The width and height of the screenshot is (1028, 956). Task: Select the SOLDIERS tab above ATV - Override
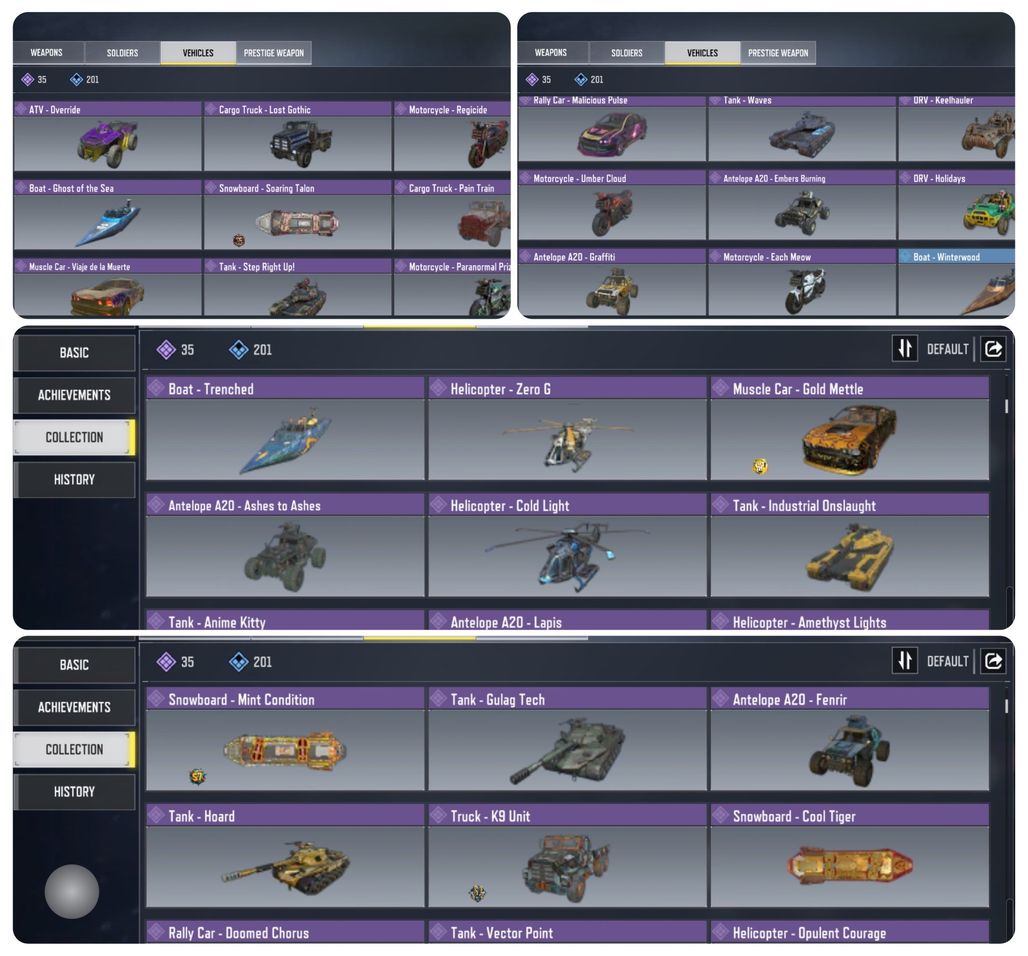pyautogui.click(x=123, y=52)
